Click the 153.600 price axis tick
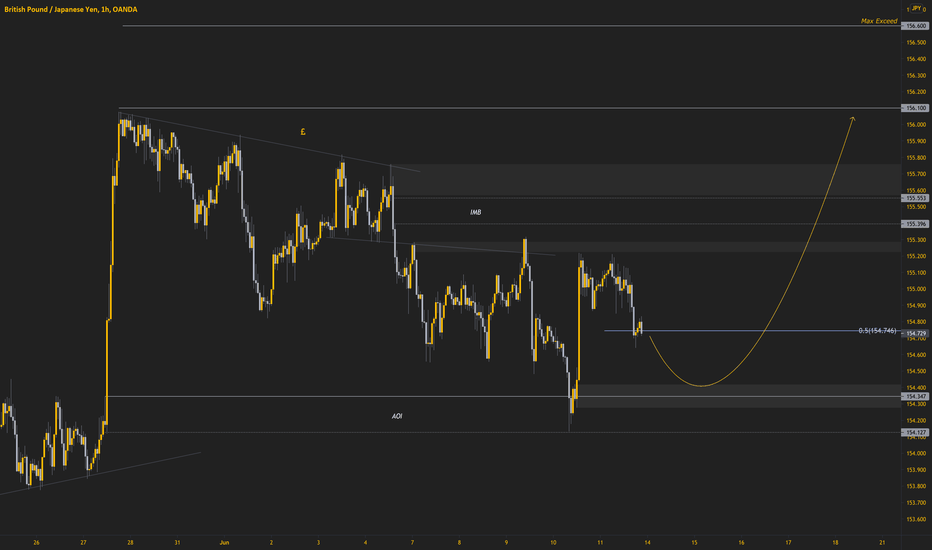Screen dimensions: 932x550 coord(916,519)
